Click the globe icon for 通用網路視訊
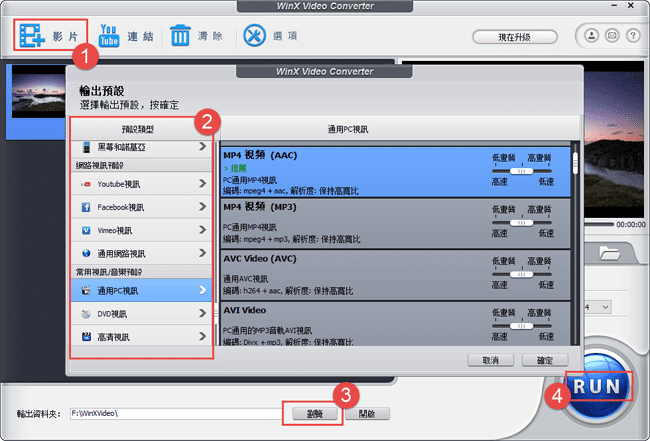The width and height of the screenshot is (650, 441). (x=86, y=253)
